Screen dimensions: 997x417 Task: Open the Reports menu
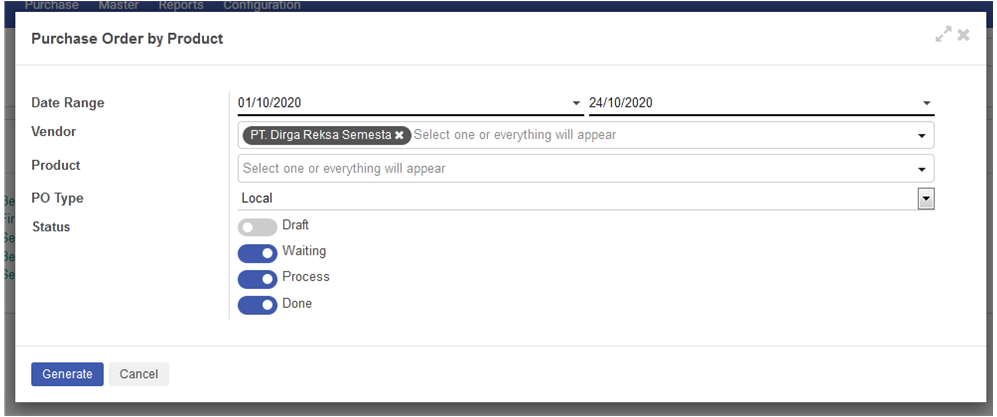(x=180, y=5)
